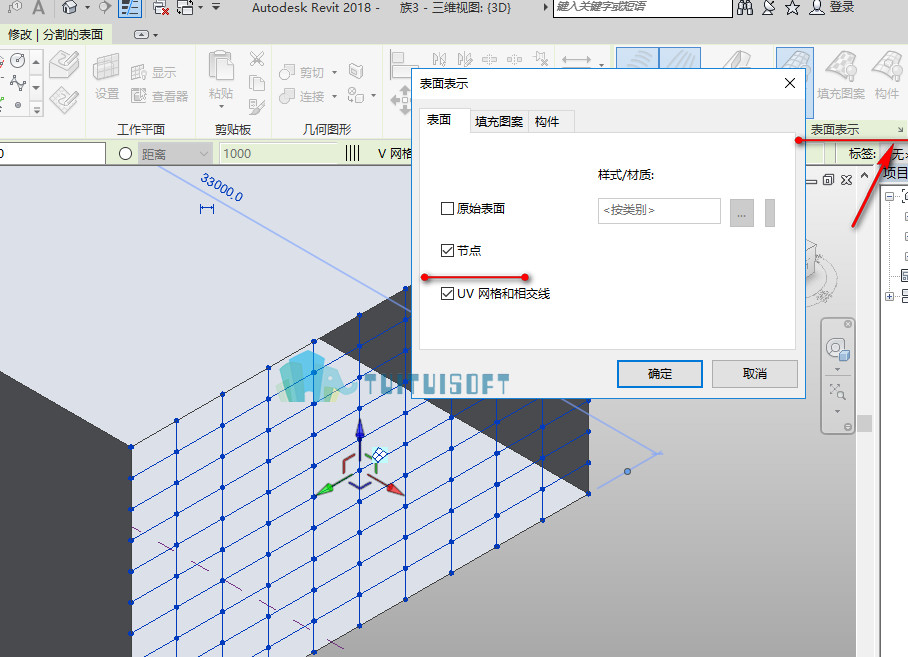Click the Favorites star icon

[x=792, y=8]
